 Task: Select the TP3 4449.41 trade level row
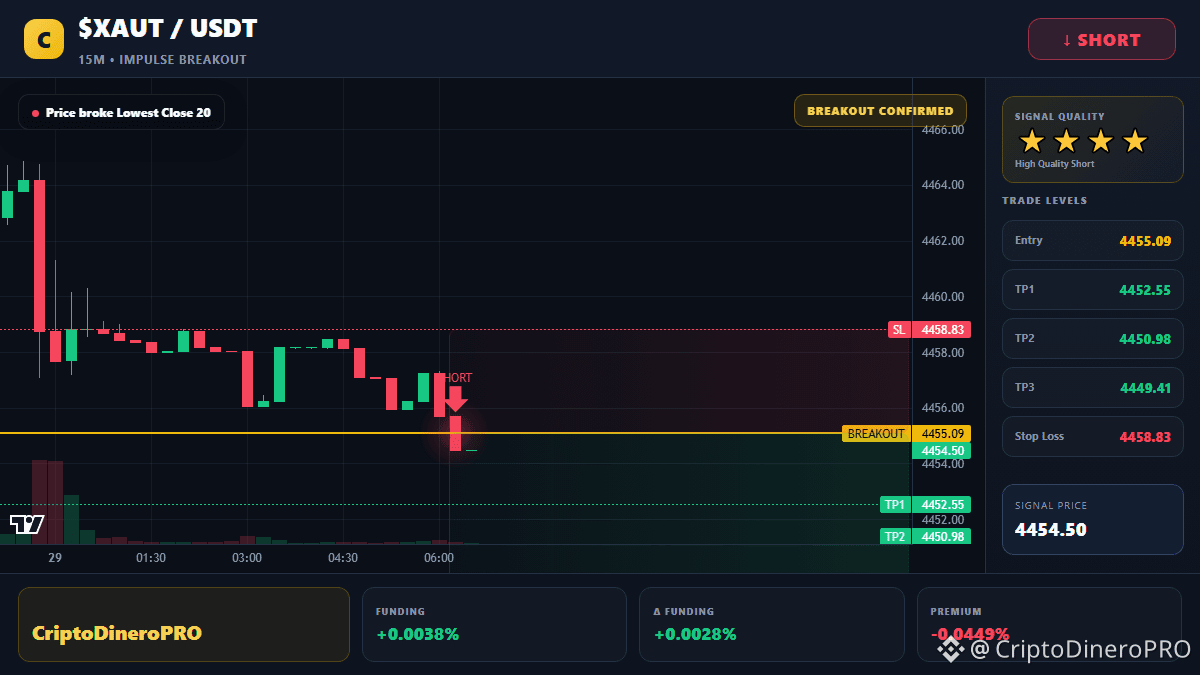1093,388
